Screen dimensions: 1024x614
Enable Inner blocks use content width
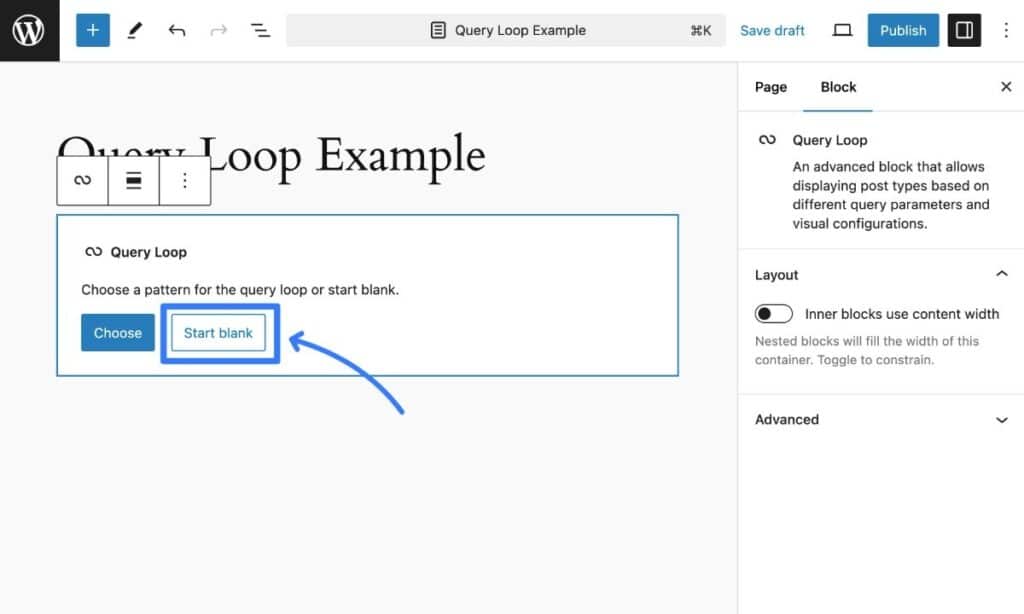pyautogui.click(x=774, y=313)
